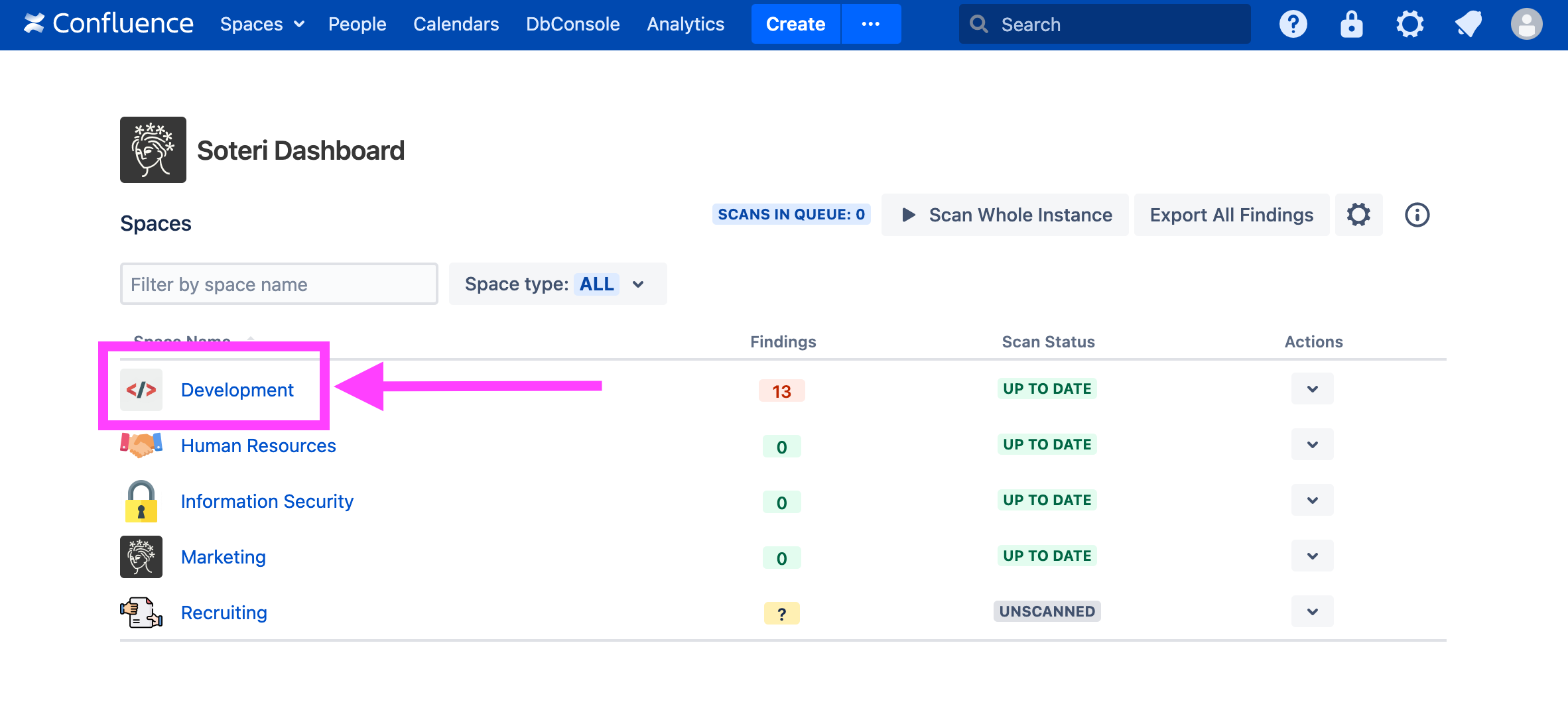
Task: Expand actions for Recruiting space
Action: point(1312,612)
